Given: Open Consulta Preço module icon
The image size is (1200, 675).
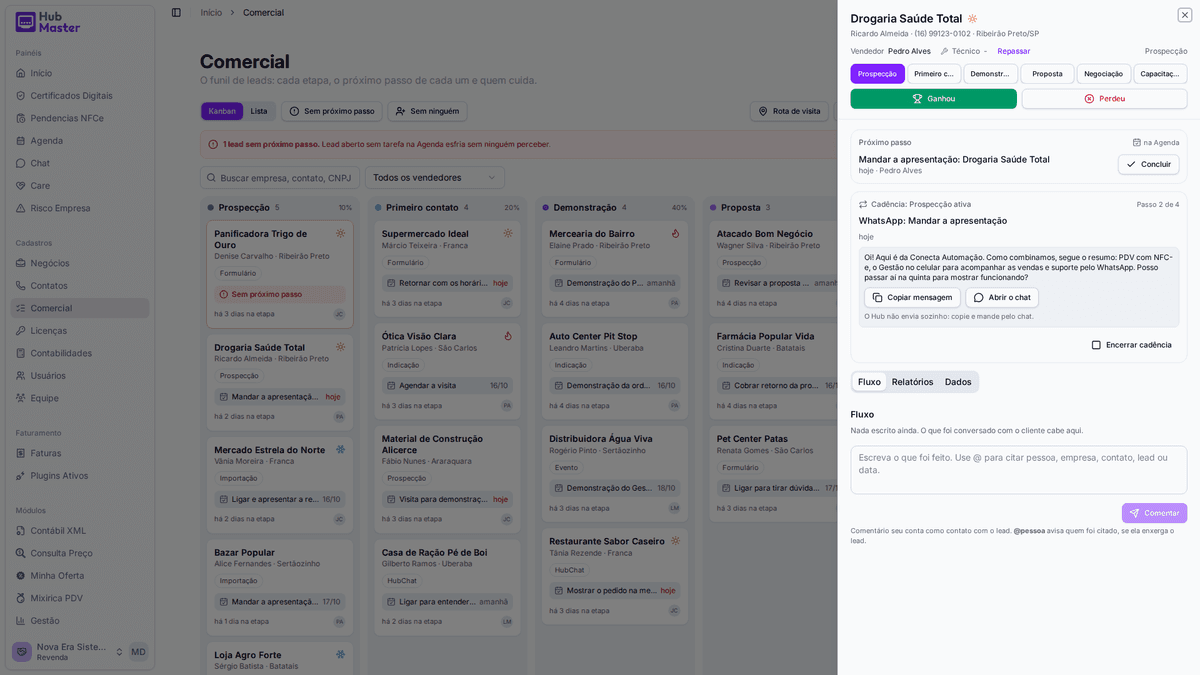Looking at the screenshot, I should (x=21, y=553).
